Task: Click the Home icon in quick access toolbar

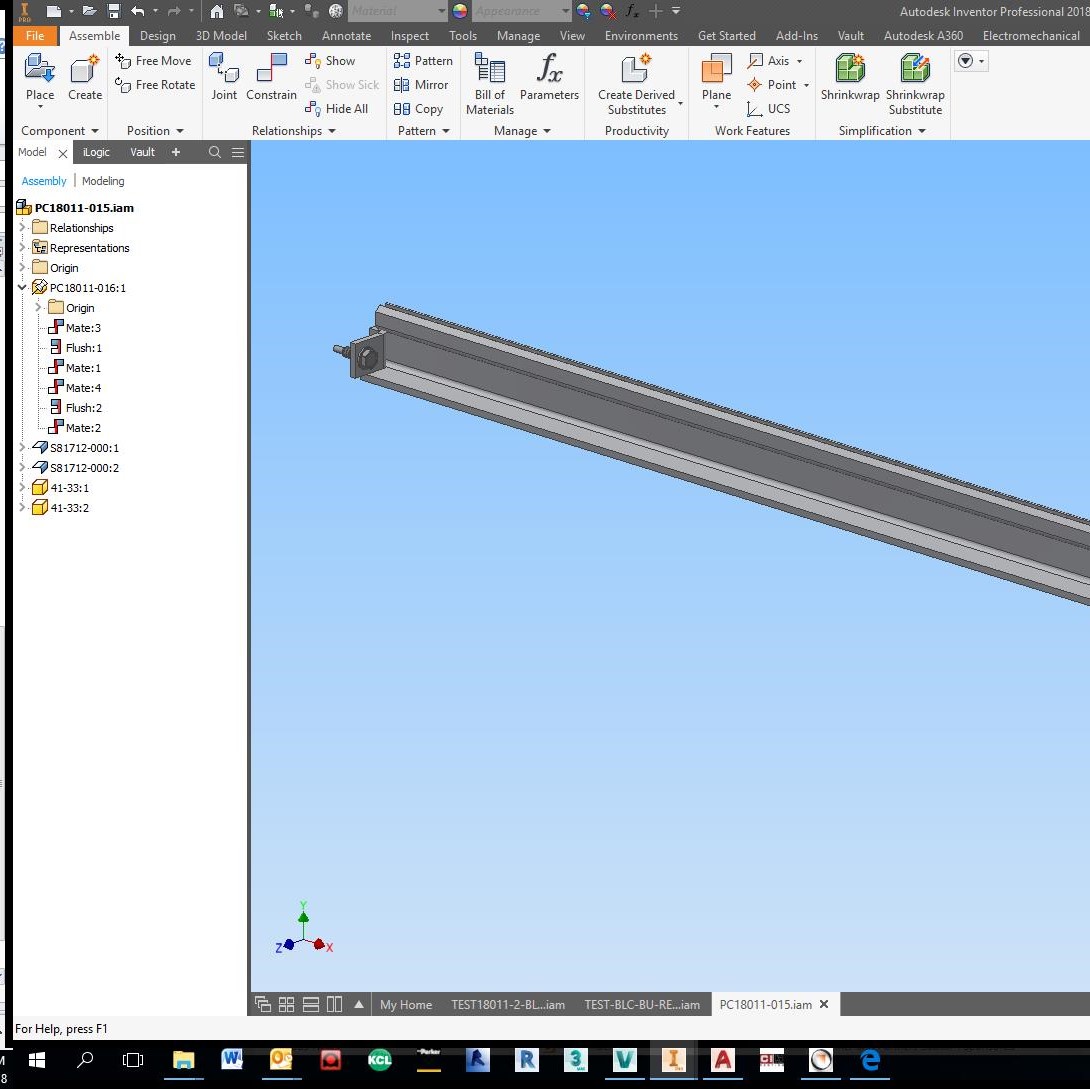Action: [217, 11]
